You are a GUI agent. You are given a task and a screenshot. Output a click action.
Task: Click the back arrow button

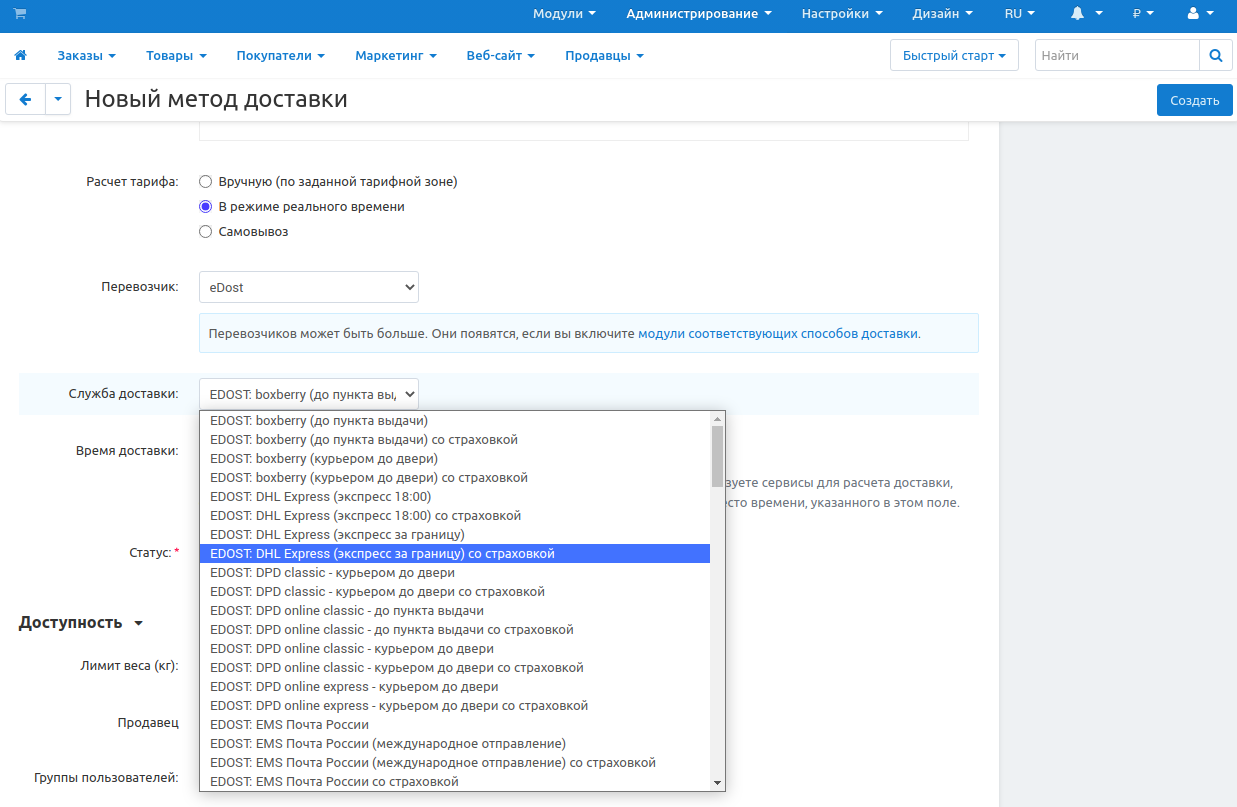coord(26,100)
